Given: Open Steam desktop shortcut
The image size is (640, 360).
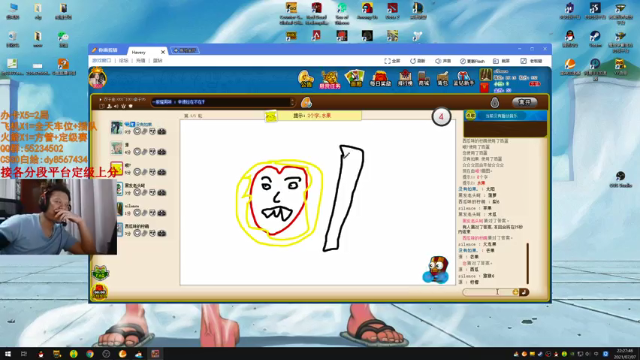Looking at the screenshot, I should (x=595, y=39).
